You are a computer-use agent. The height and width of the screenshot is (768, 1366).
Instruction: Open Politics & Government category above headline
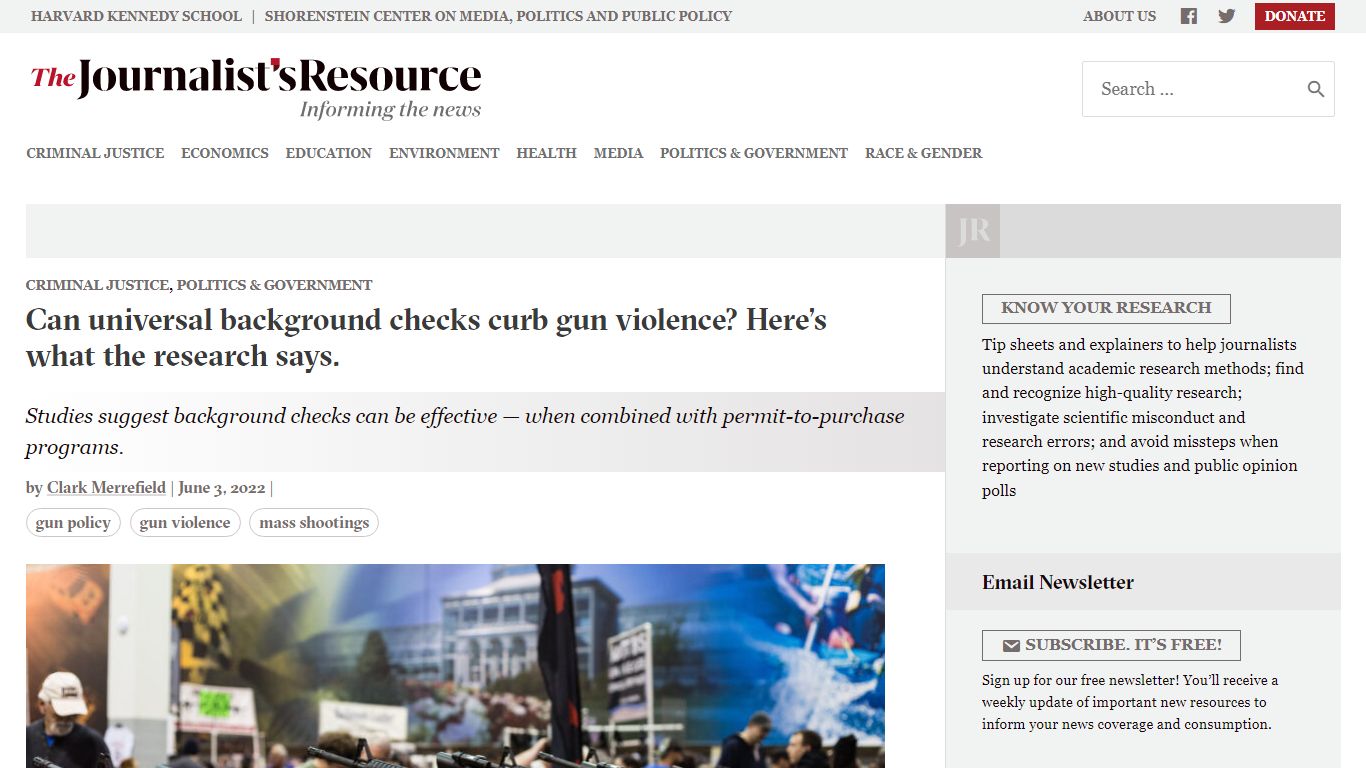(x=275, y=285)
